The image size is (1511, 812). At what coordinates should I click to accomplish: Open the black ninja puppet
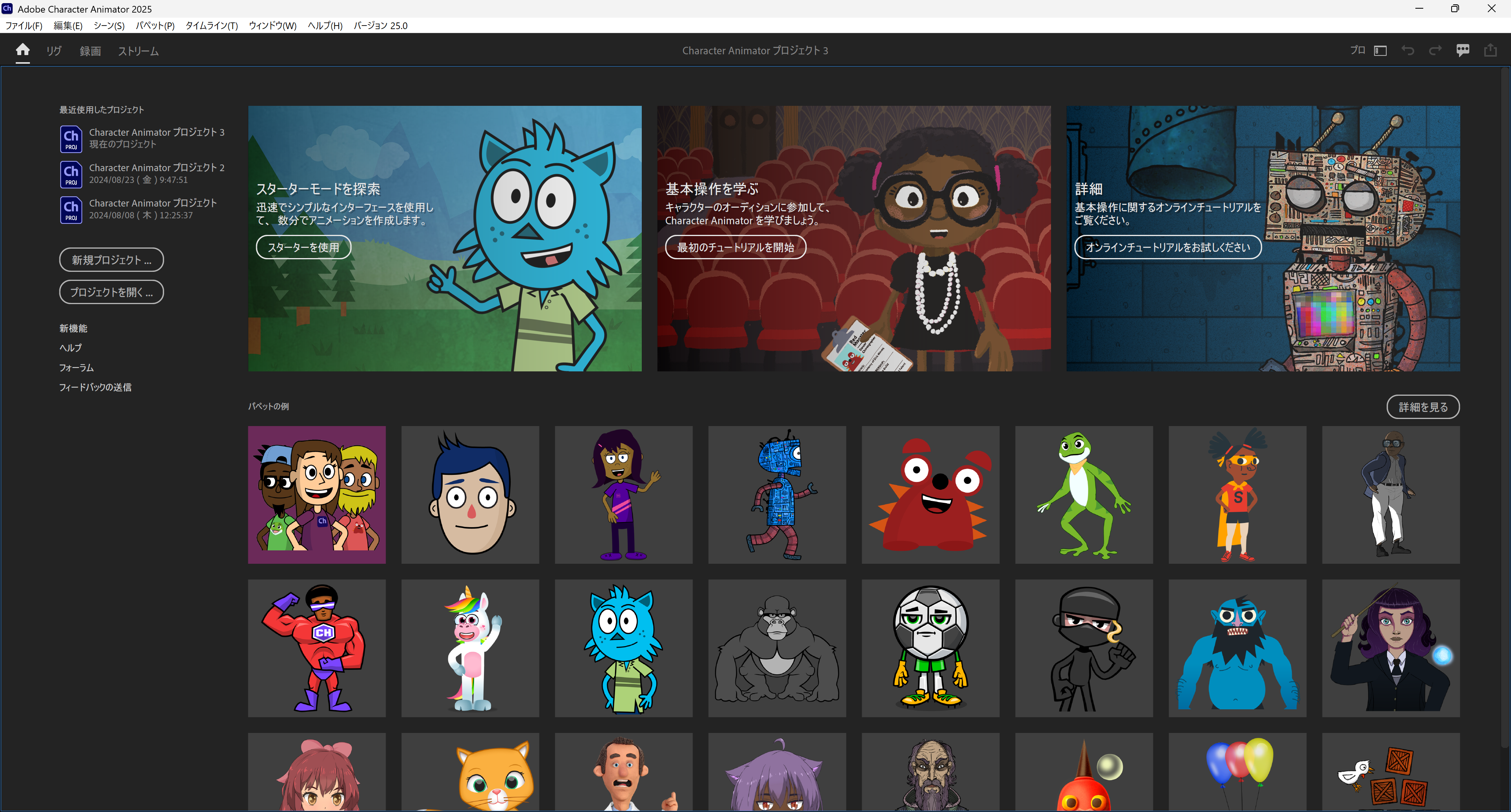click(x=1084, y=648)
